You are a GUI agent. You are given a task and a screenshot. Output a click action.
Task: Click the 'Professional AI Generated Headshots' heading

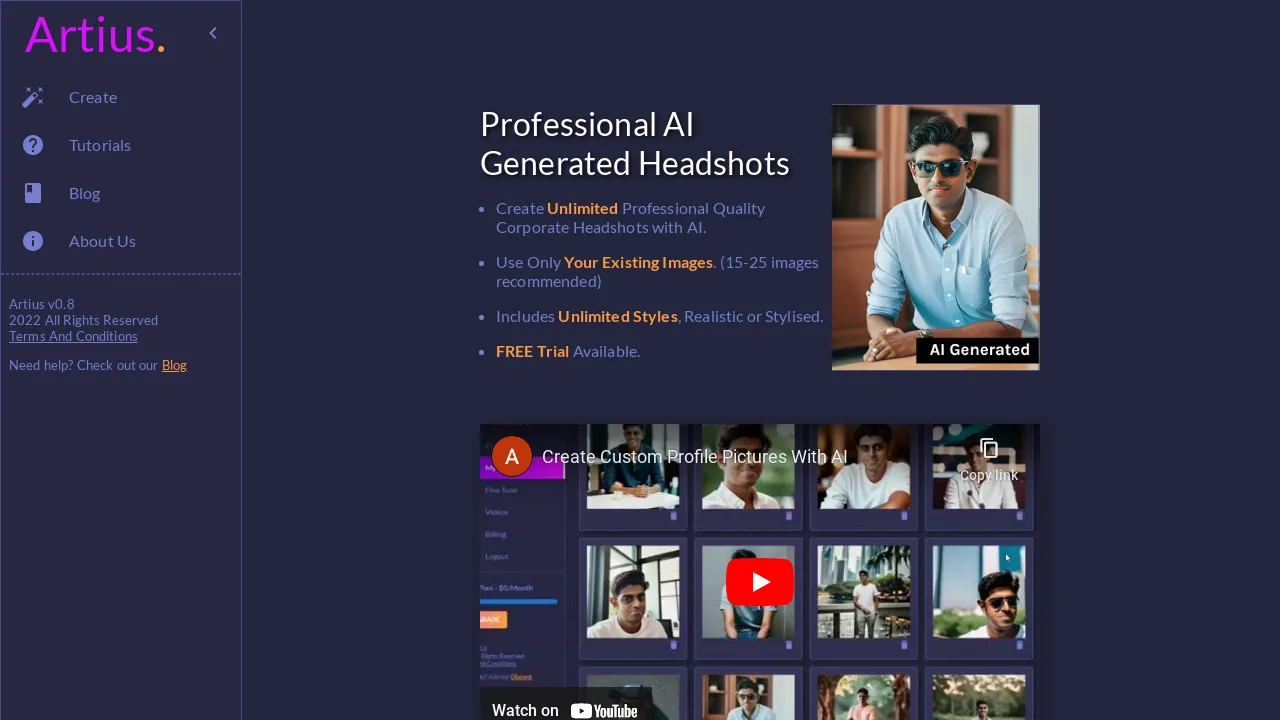(x=635, y=144)
